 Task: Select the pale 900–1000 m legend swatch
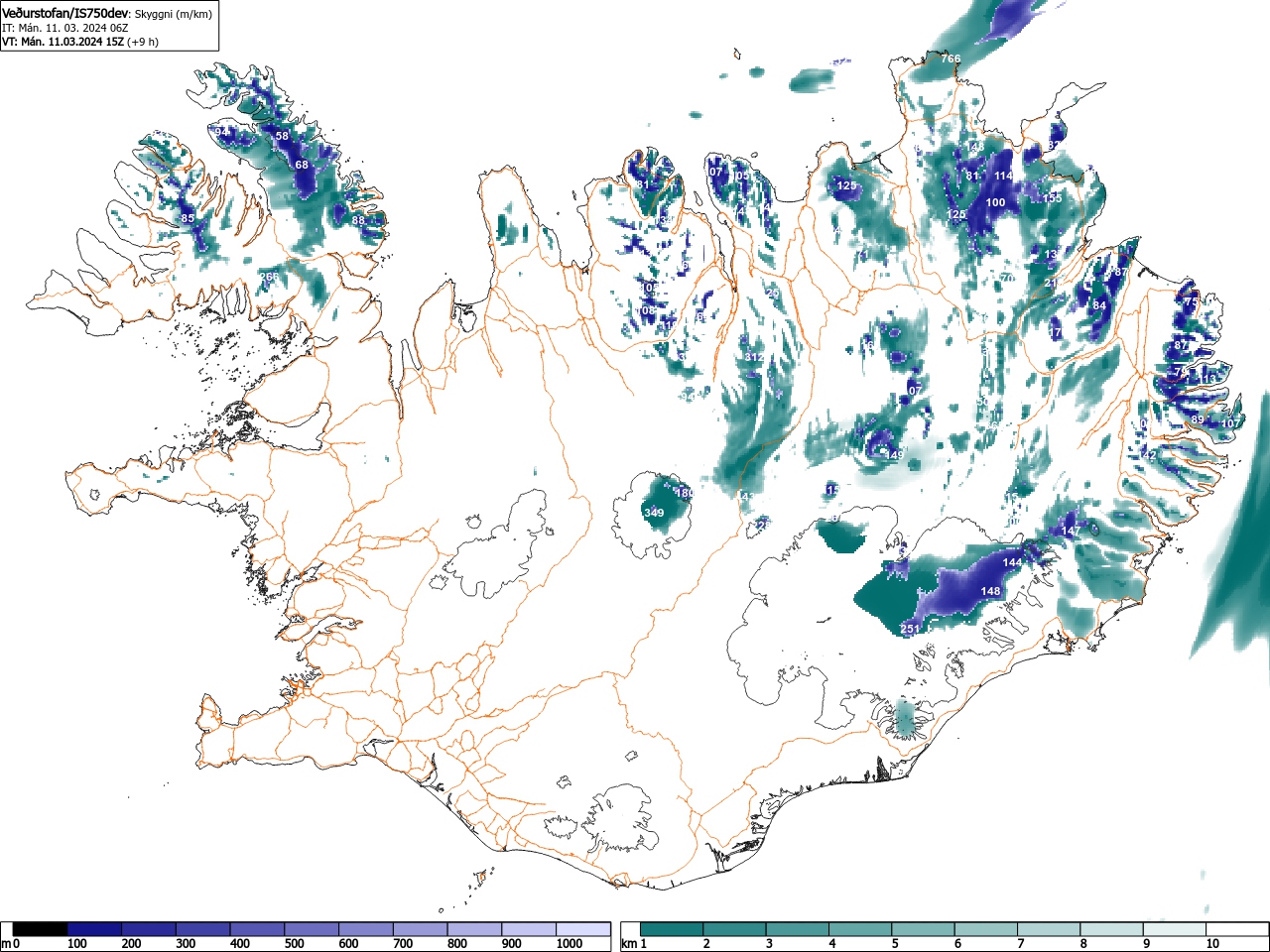point(529,929)
